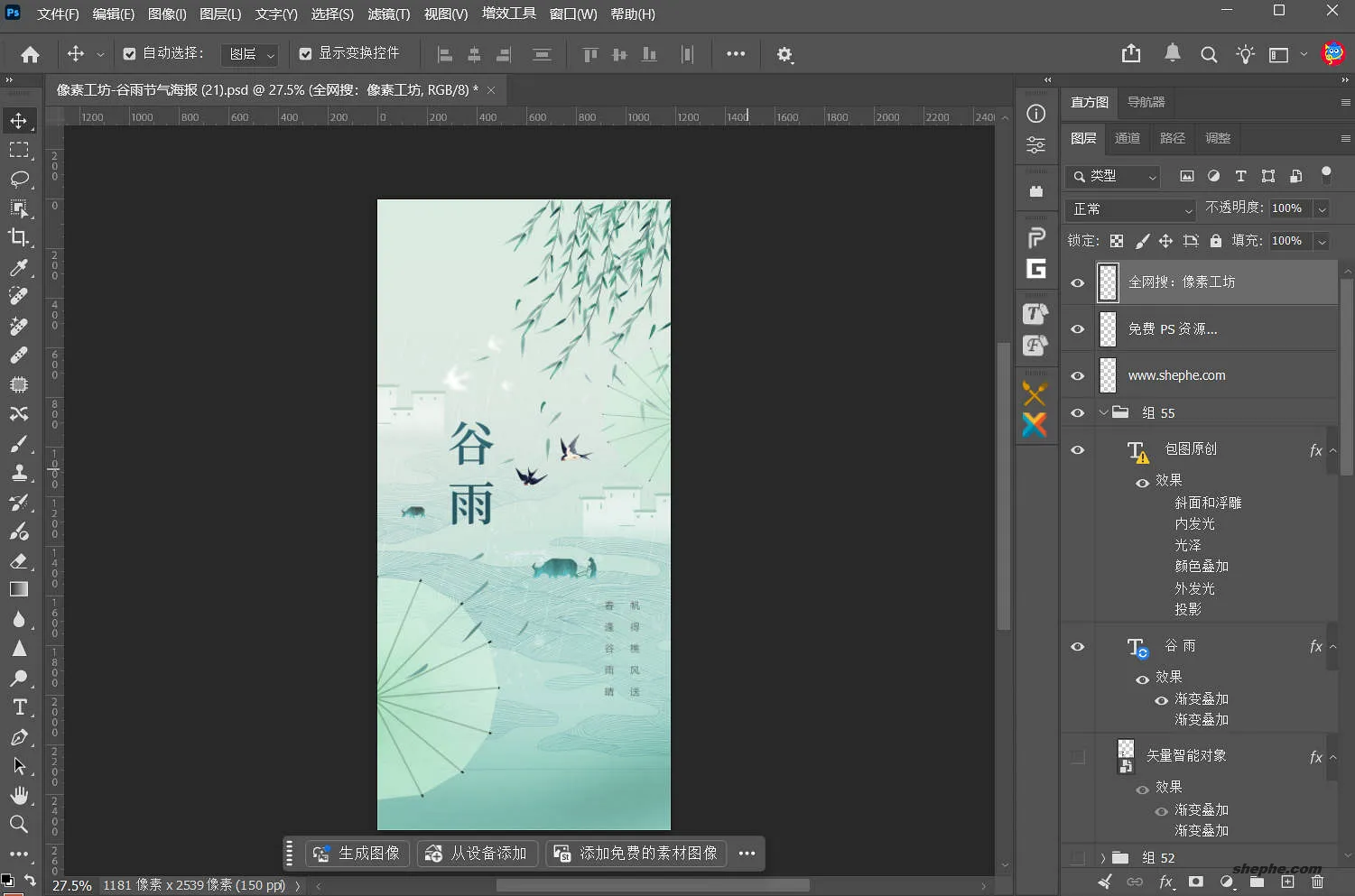The width and height of the screenshot is (1355, 896).
Task: Select the Eraser tool
Action: (x=19, y=560)
